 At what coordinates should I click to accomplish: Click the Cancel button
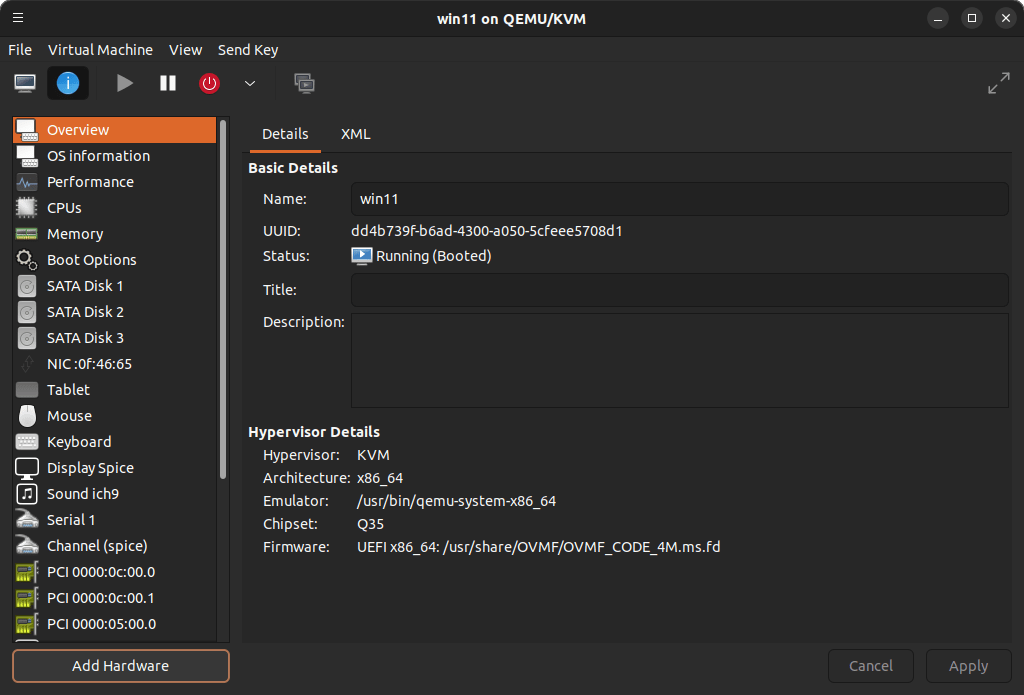[870, 666]
